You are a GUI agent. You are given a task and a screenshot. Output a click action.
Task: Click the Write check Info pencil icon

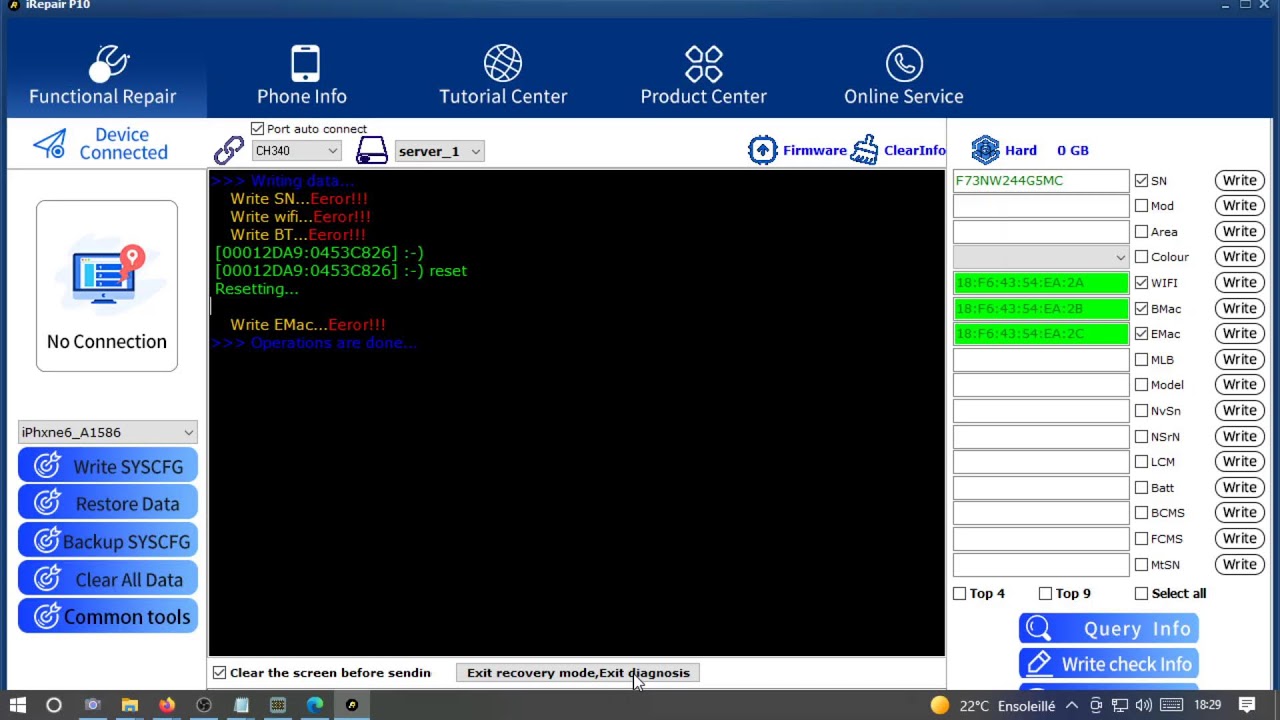(1038, 664)
